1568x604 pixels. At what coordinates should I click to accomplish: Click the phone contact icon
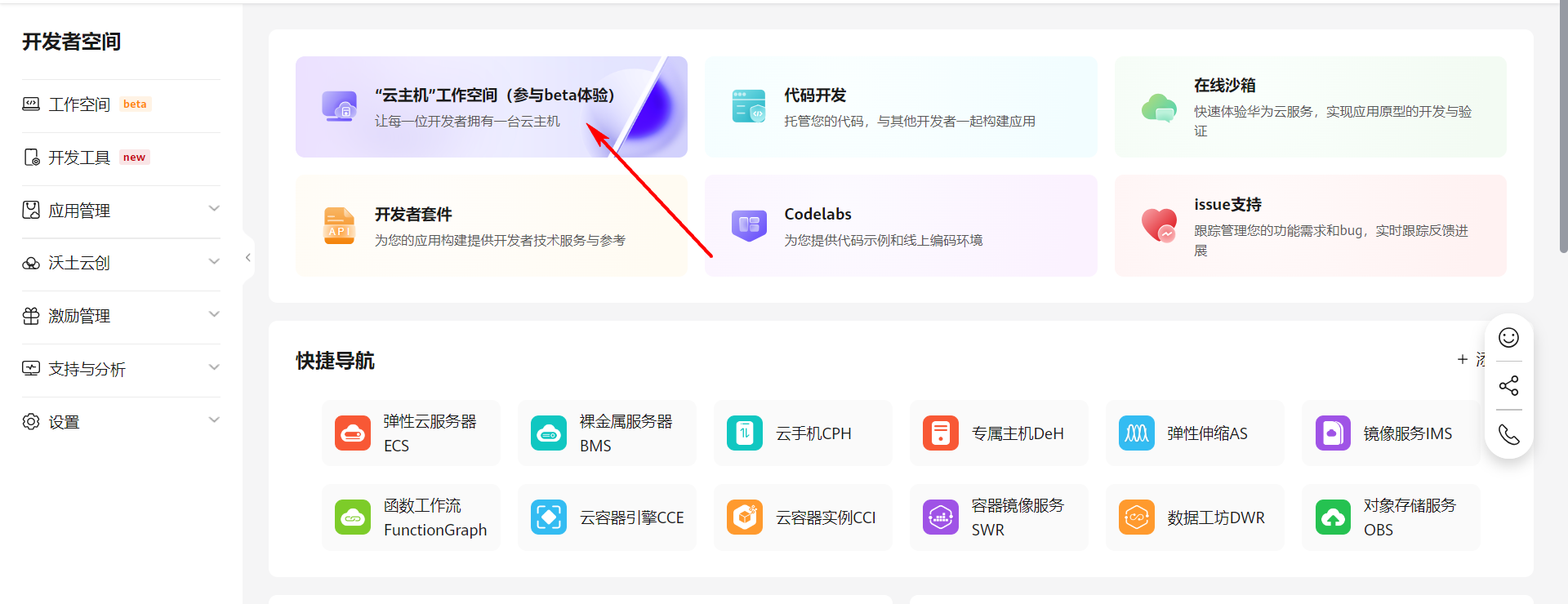pos(1508,434)
